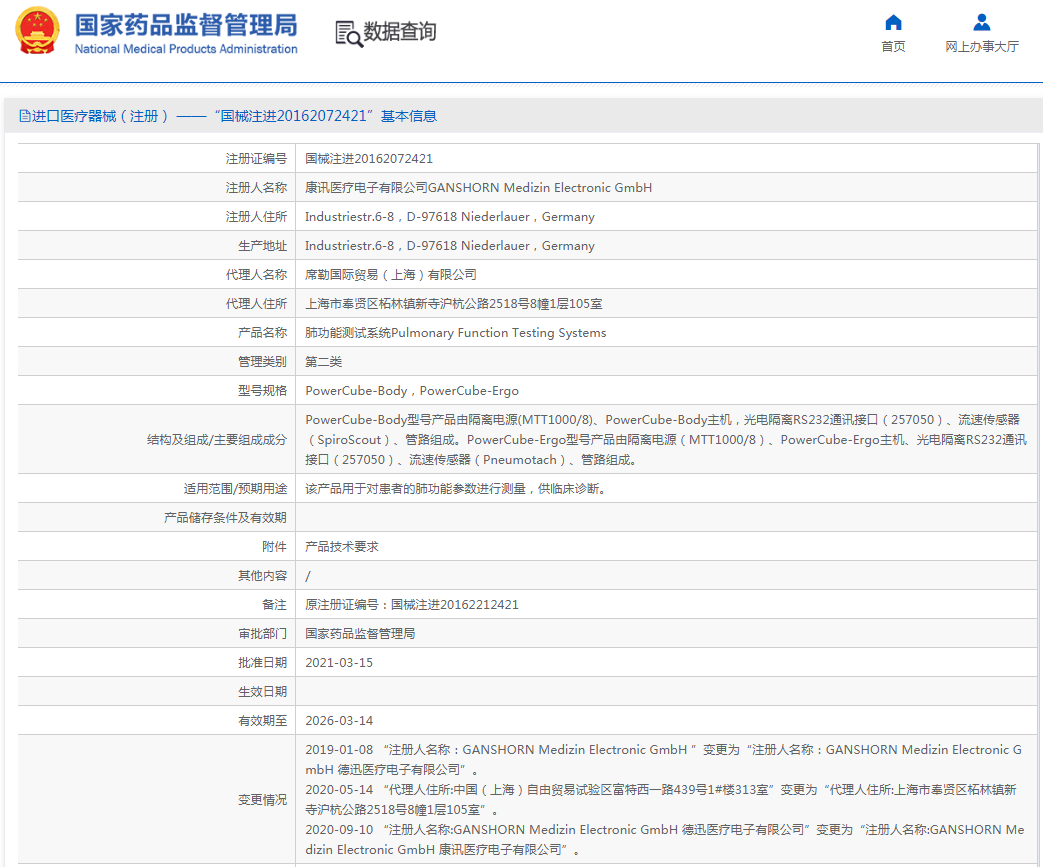Click the 结构及组成/主要组成成分 label

217,440
